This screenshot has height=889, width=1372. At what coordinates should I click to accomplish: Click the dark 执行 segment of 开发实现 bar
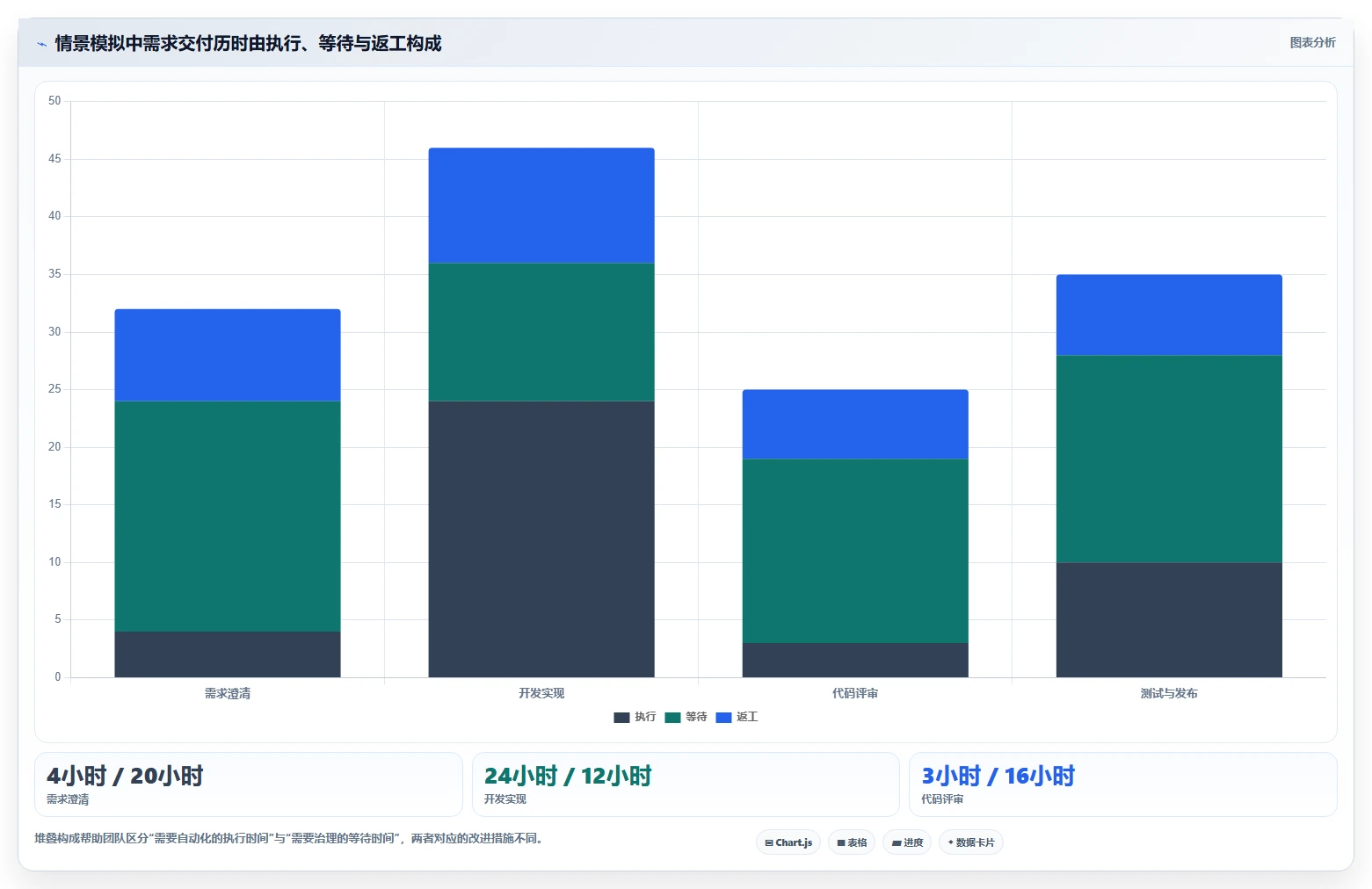point(541,539)
